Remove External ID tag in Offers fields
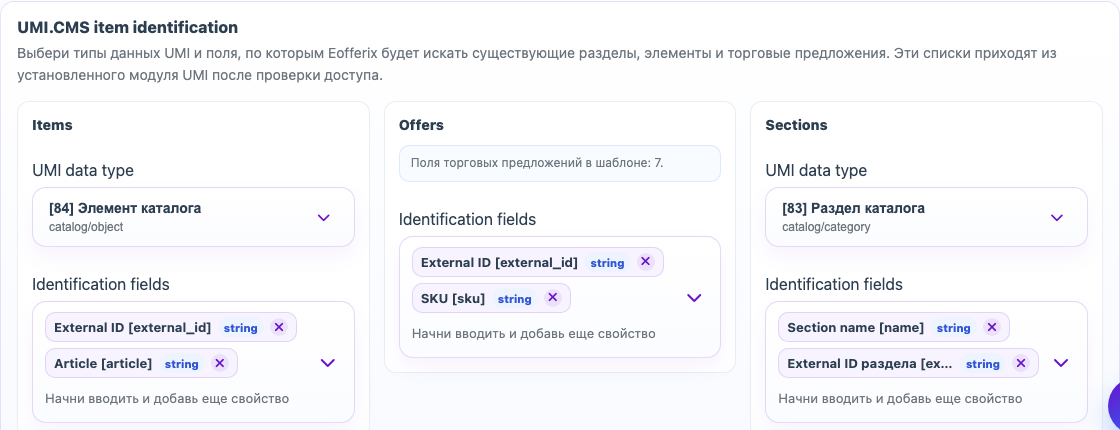The width and height of the screenshot is (1120, 430). click(x=646, y=262)
